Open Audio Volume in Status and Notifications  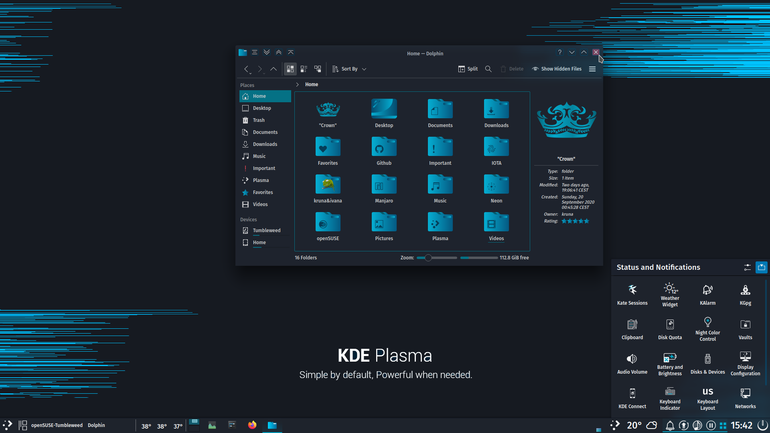632,363
